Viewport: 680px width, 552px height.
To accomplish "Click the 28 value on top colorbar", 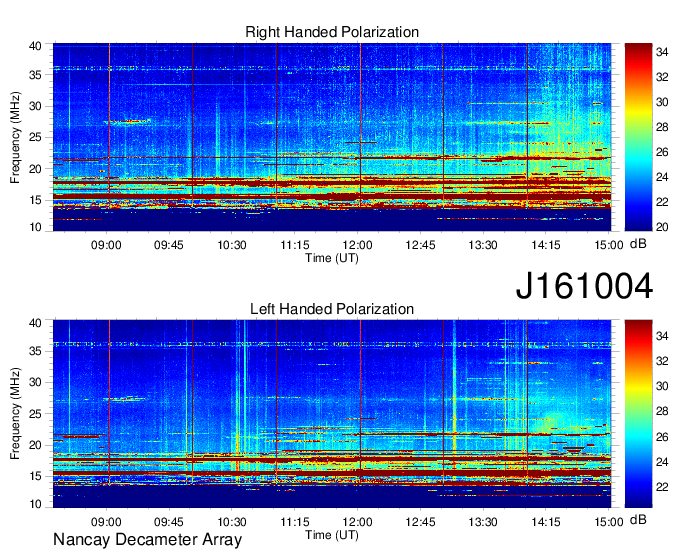I will coord(662,127).
